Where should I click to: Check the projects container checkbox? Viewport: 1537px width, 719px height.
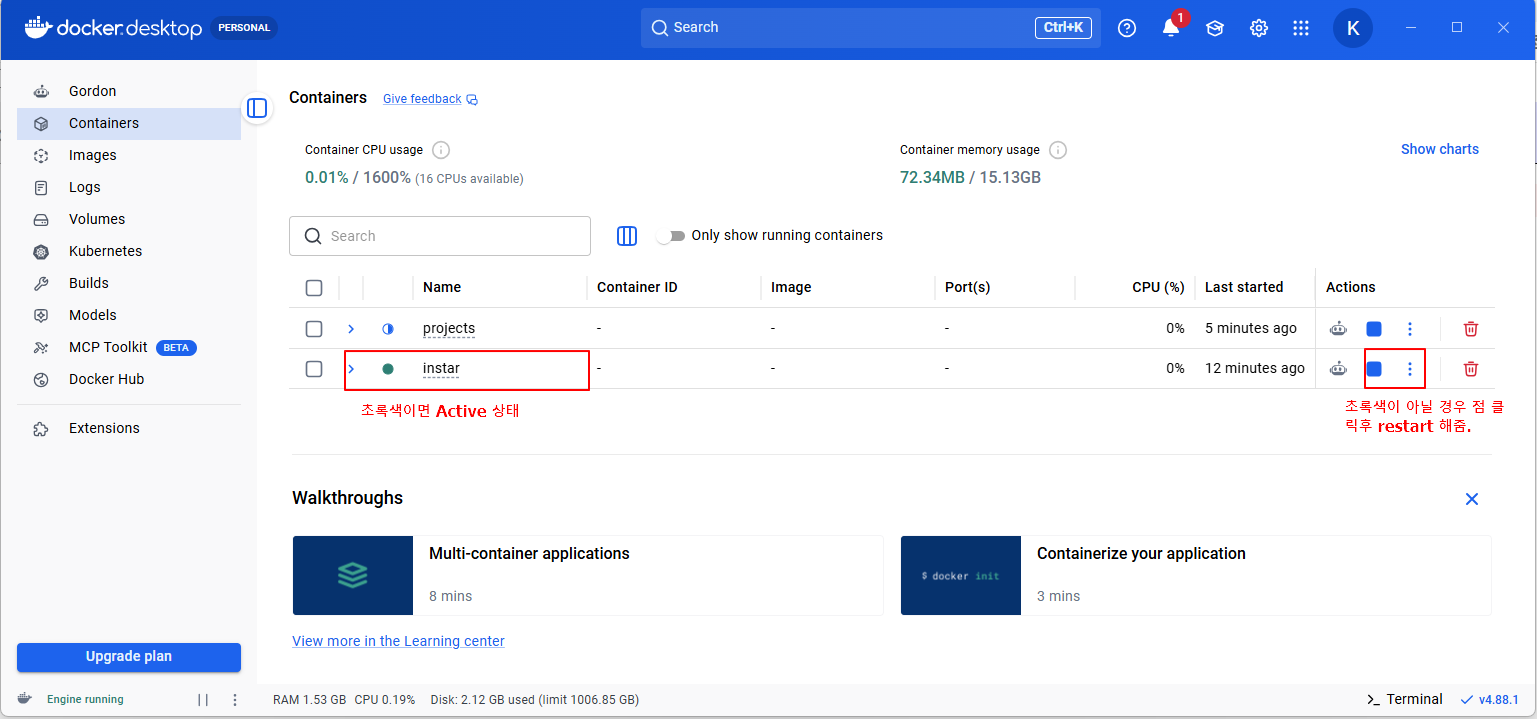(314, 328)
